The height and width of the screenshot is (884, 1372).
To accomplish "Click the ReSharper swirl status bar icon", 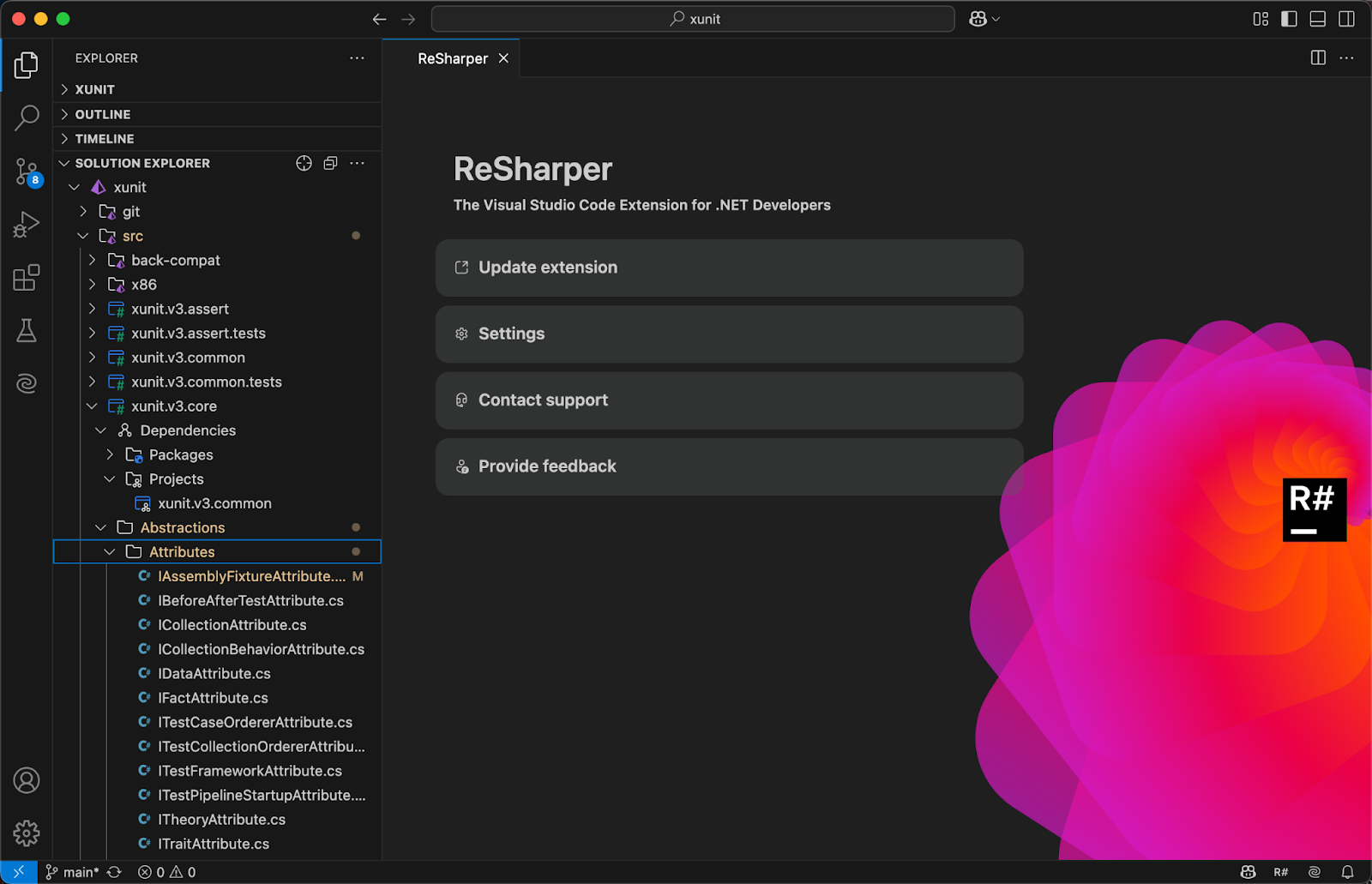I will (x=1315, y=872).
